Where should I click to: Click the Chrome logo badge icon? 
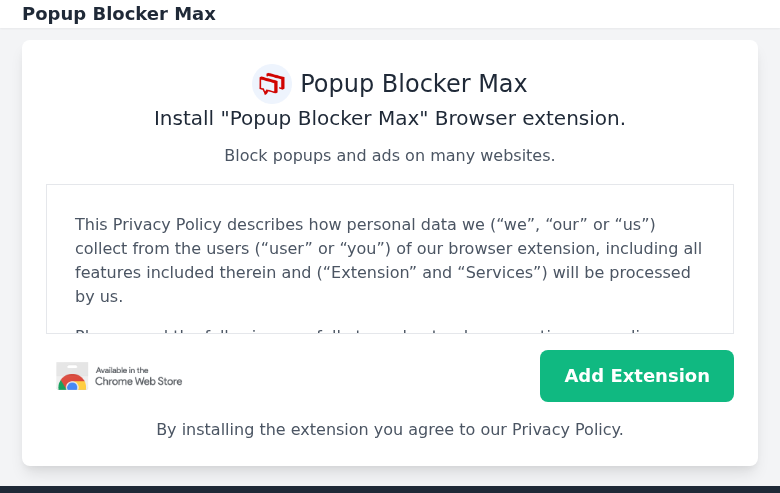point(72,376)
